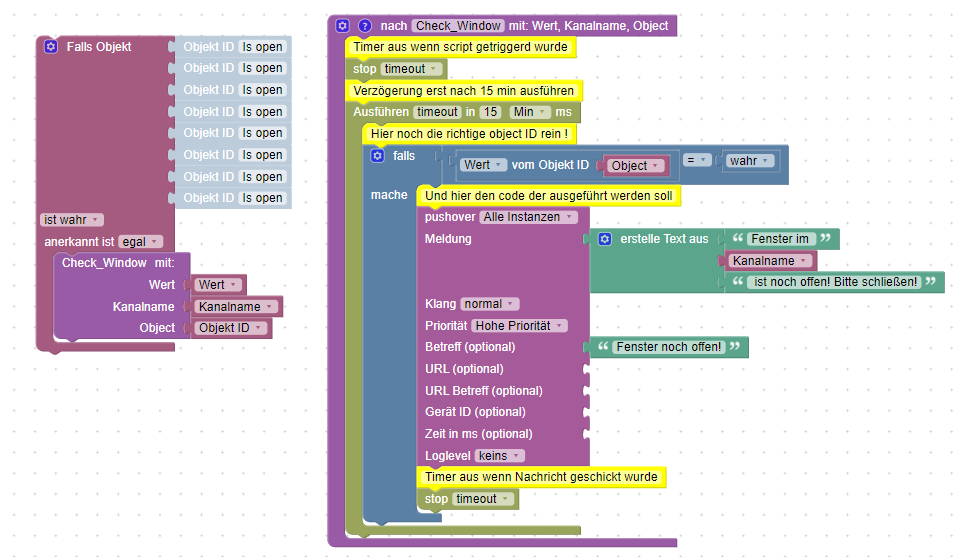This screenshot has width=958, height=557.
Task: Open the 'ist wahr' dropdown
Action: coord(71,220)
